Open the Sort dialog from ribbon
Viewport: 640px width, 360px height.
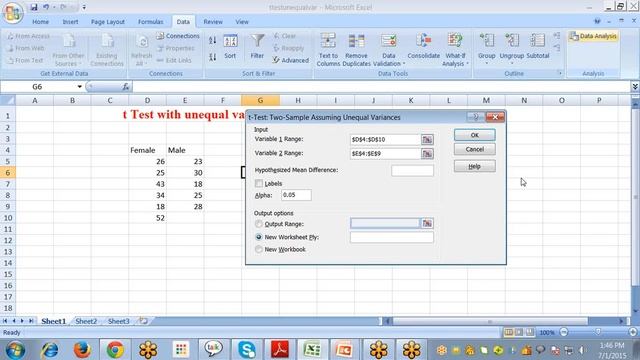pos(230,47)
